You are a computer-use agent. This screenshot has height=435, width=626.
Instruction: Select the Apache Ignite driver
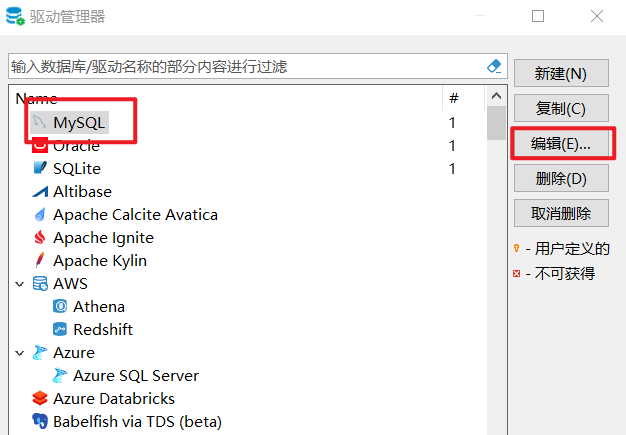pyautogui.click(x=103, y=238)
